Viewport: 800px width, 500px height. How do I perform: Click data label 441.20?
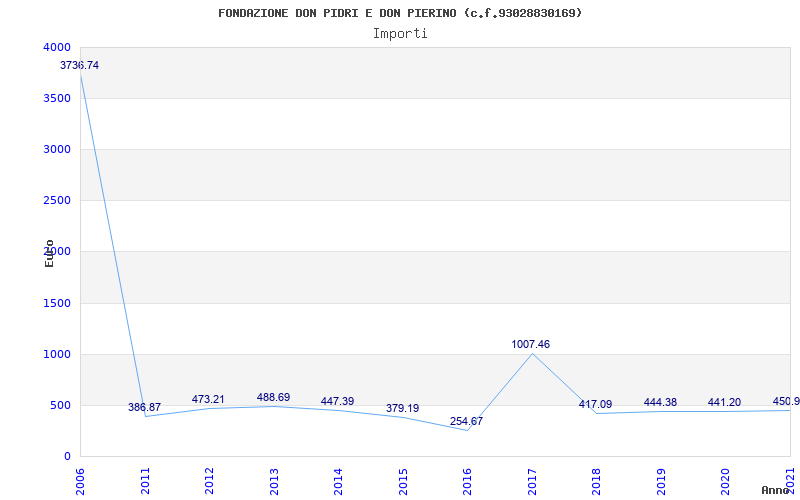tap(724, 402)
